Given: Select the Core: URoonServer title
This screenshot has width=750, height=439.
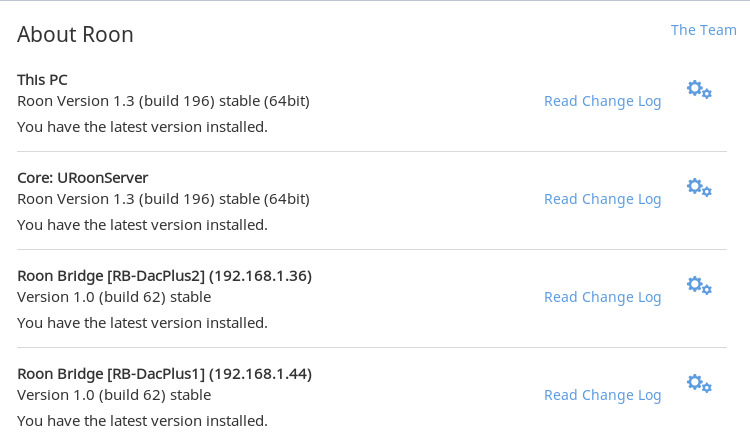Looking at the screenshot, I should pos(83,178).
